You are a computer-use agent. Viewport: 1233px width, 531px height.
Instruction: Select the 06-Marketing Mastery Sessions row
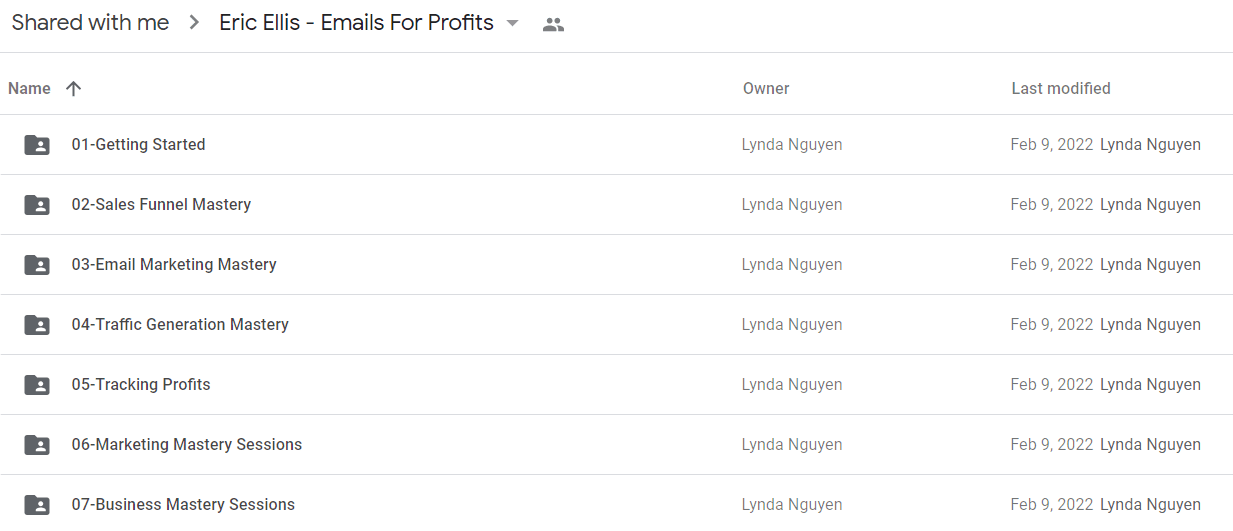point(616,445)
